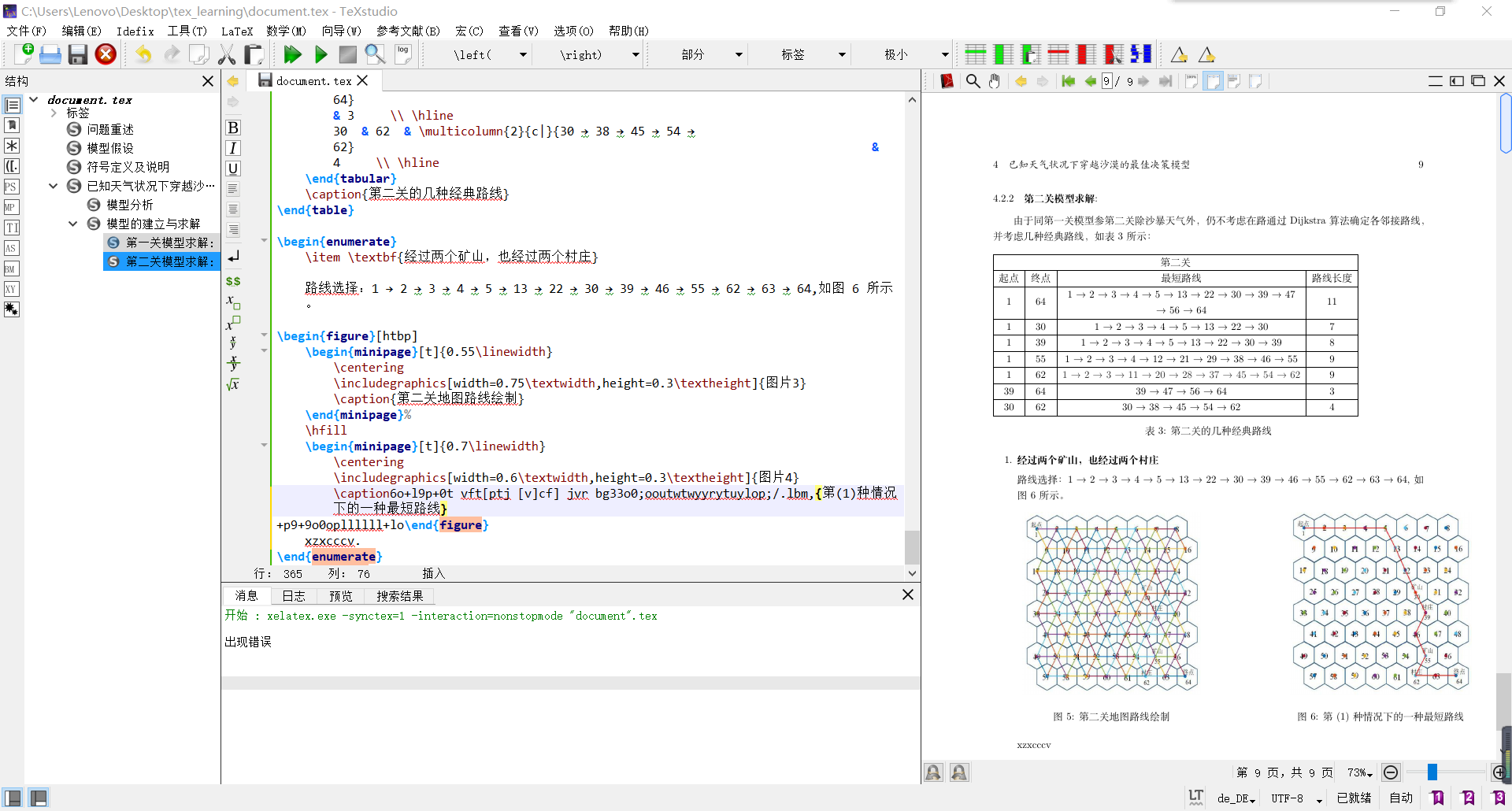Switch to the 搜索结果 tab
Screen dimensions: 1512x811
point(400,596)
